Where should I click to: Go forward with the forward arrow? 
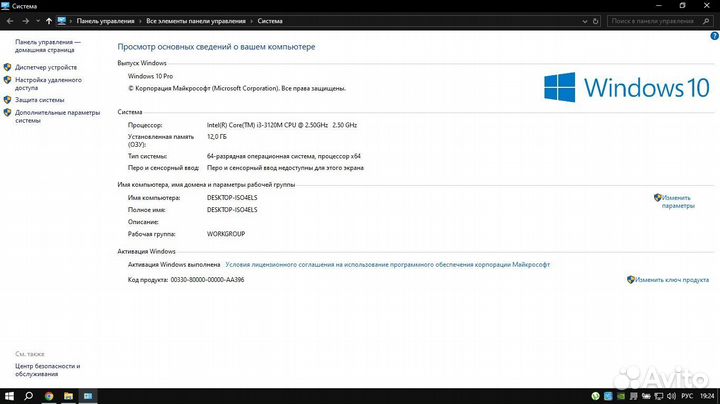[x=25, y=21]
